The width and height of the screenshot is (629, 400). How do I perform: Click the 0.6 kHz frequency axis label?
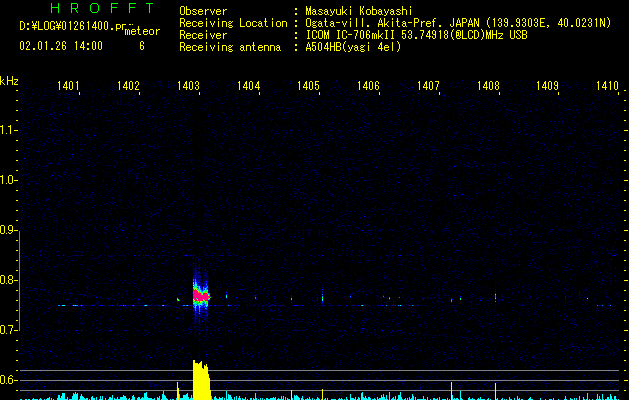[7, 380]
